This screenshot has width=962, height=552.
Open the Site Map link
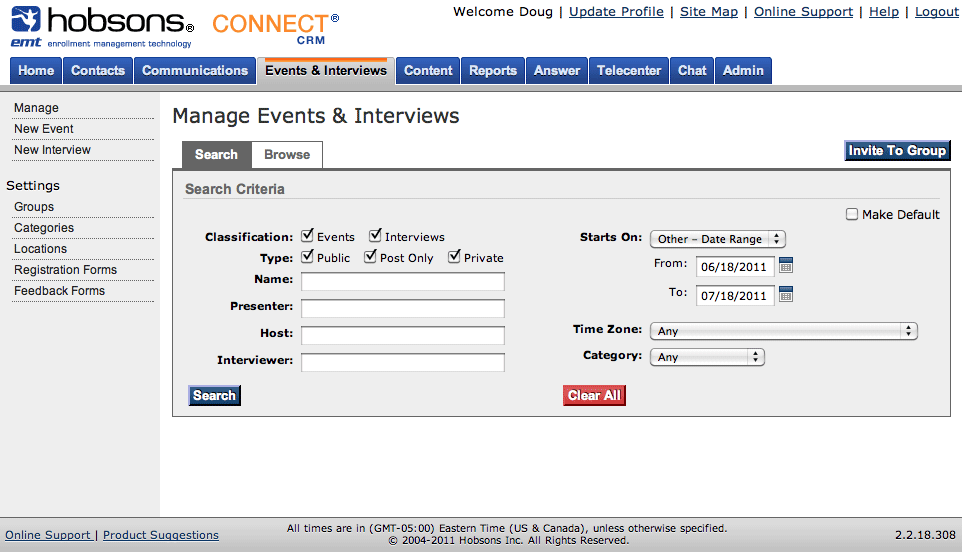pyautogui.click(x=709, y=12)
